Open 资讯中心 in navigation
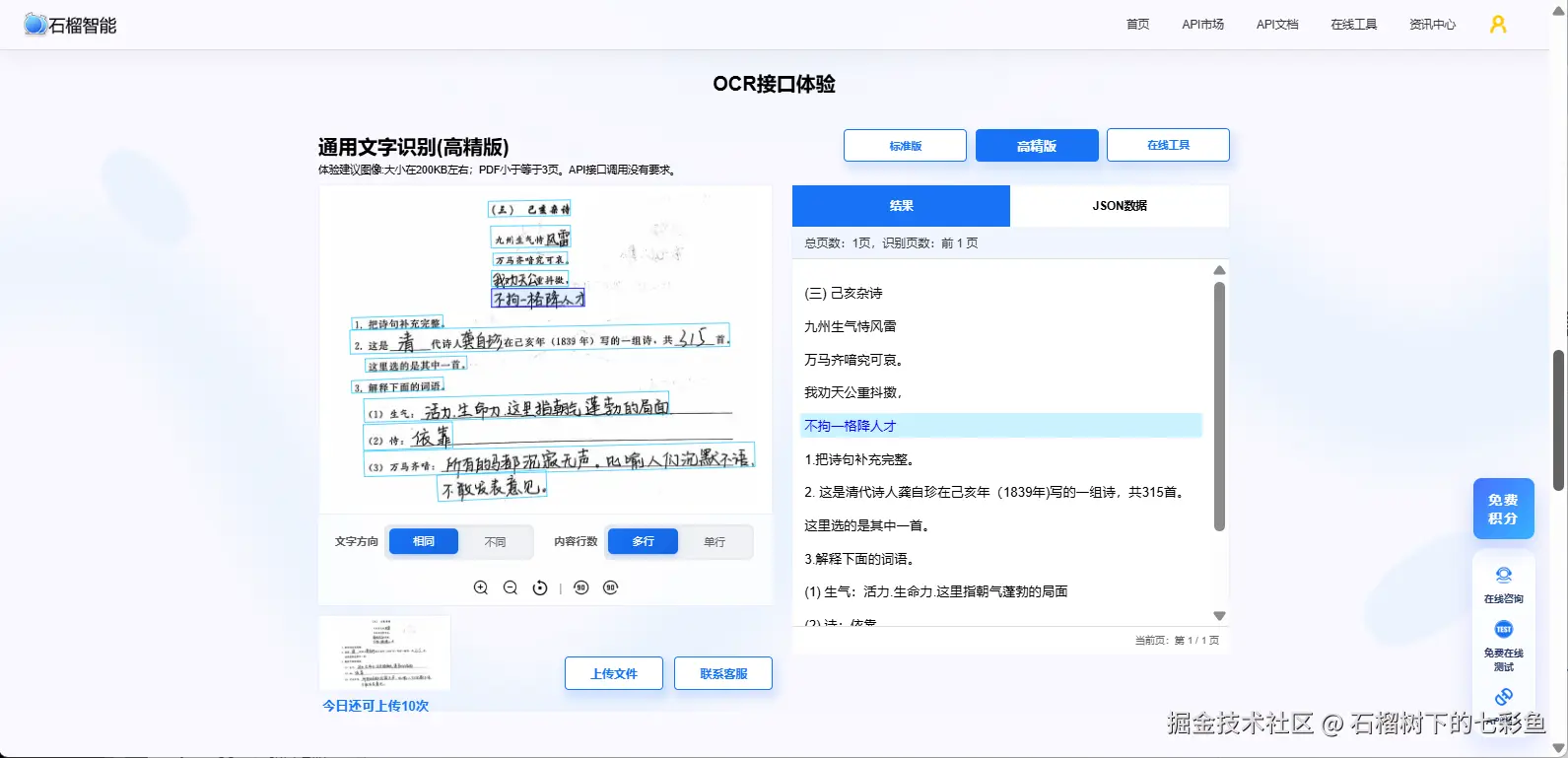 [x=1432, y=25]
